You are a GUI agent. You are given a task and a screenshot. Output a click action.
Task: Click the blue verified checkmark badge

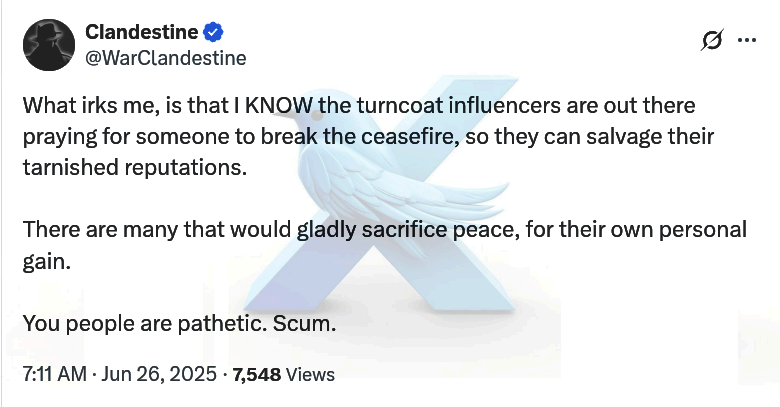point(213,33)
